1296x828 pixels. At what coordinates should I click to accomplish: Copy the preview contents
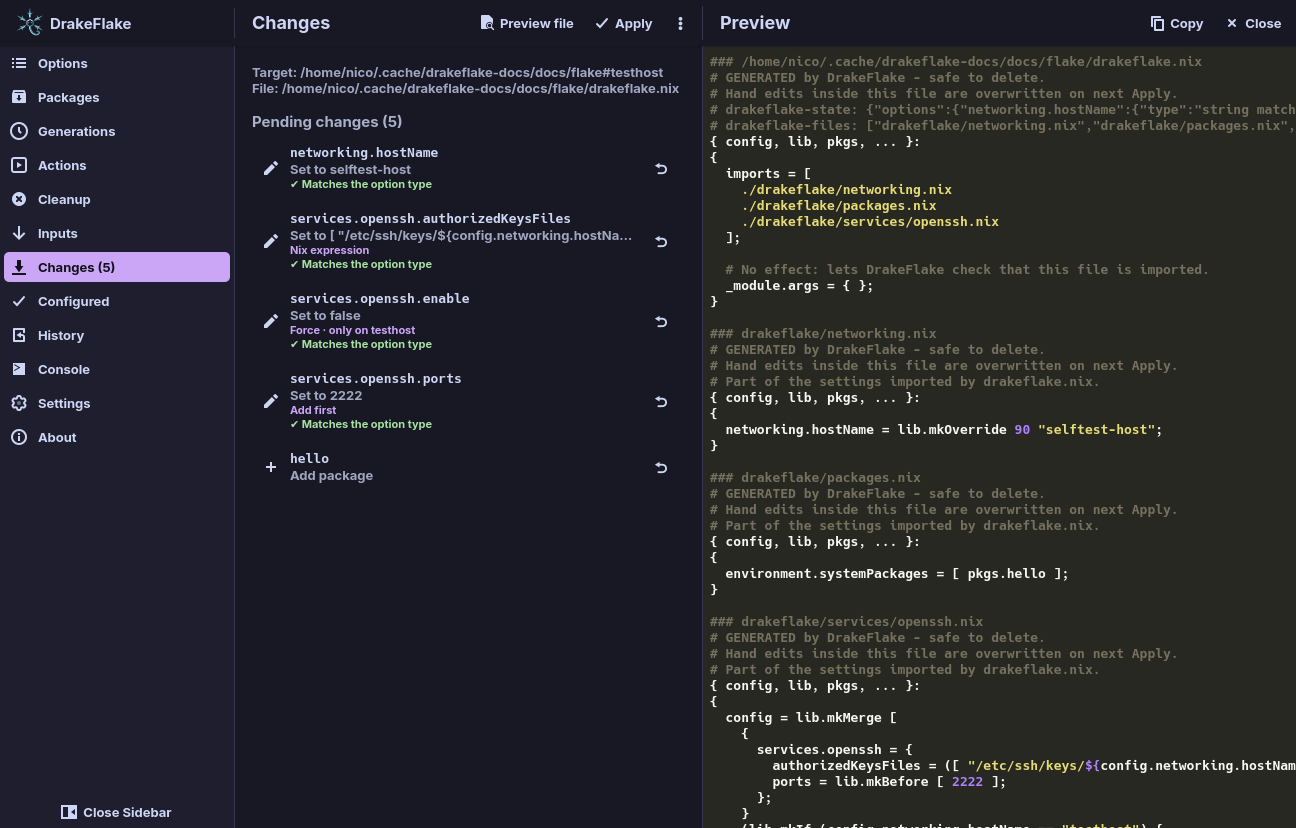[x=1176, y=23]
